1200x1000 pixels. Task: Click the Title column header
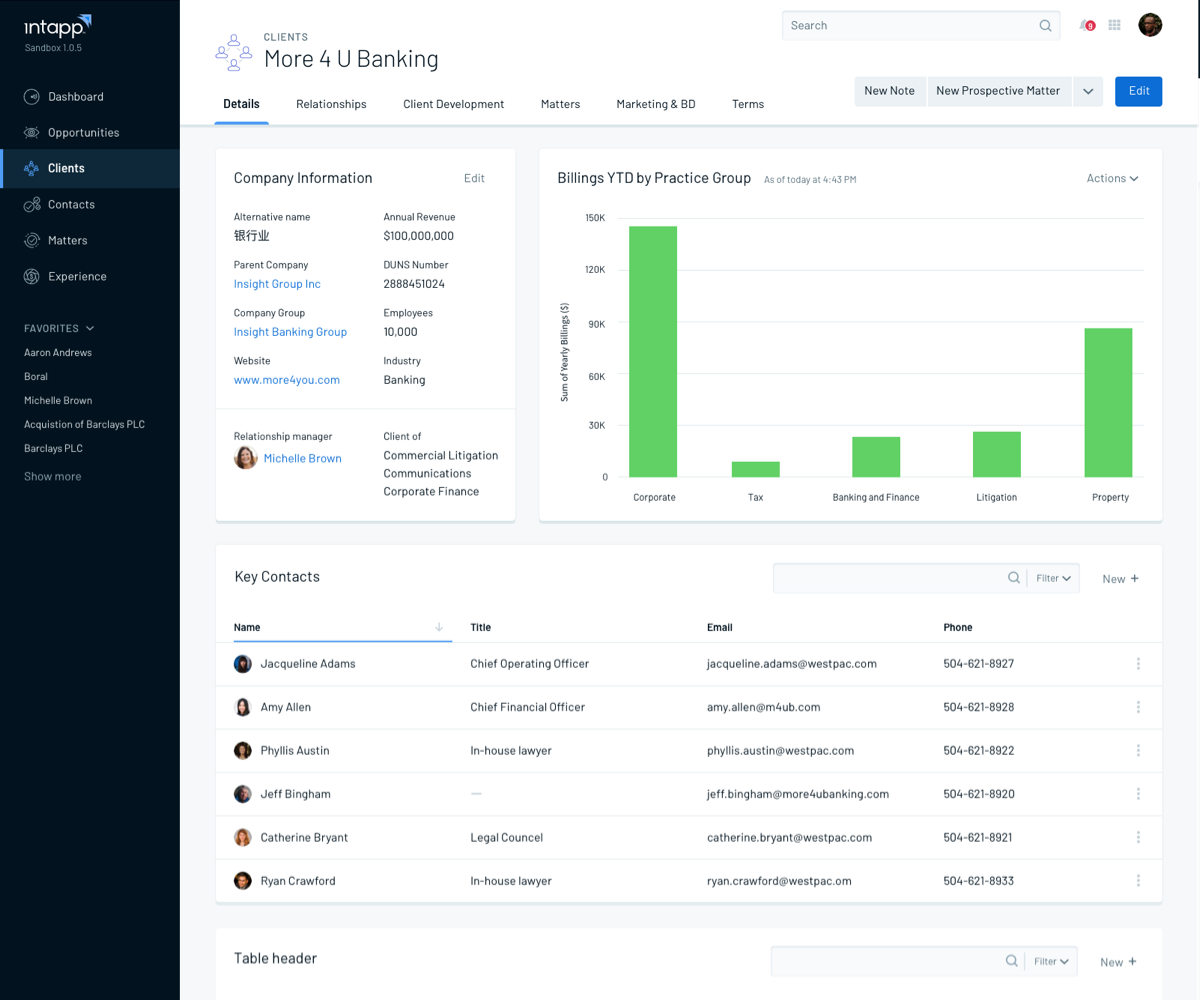click(481, 628)
